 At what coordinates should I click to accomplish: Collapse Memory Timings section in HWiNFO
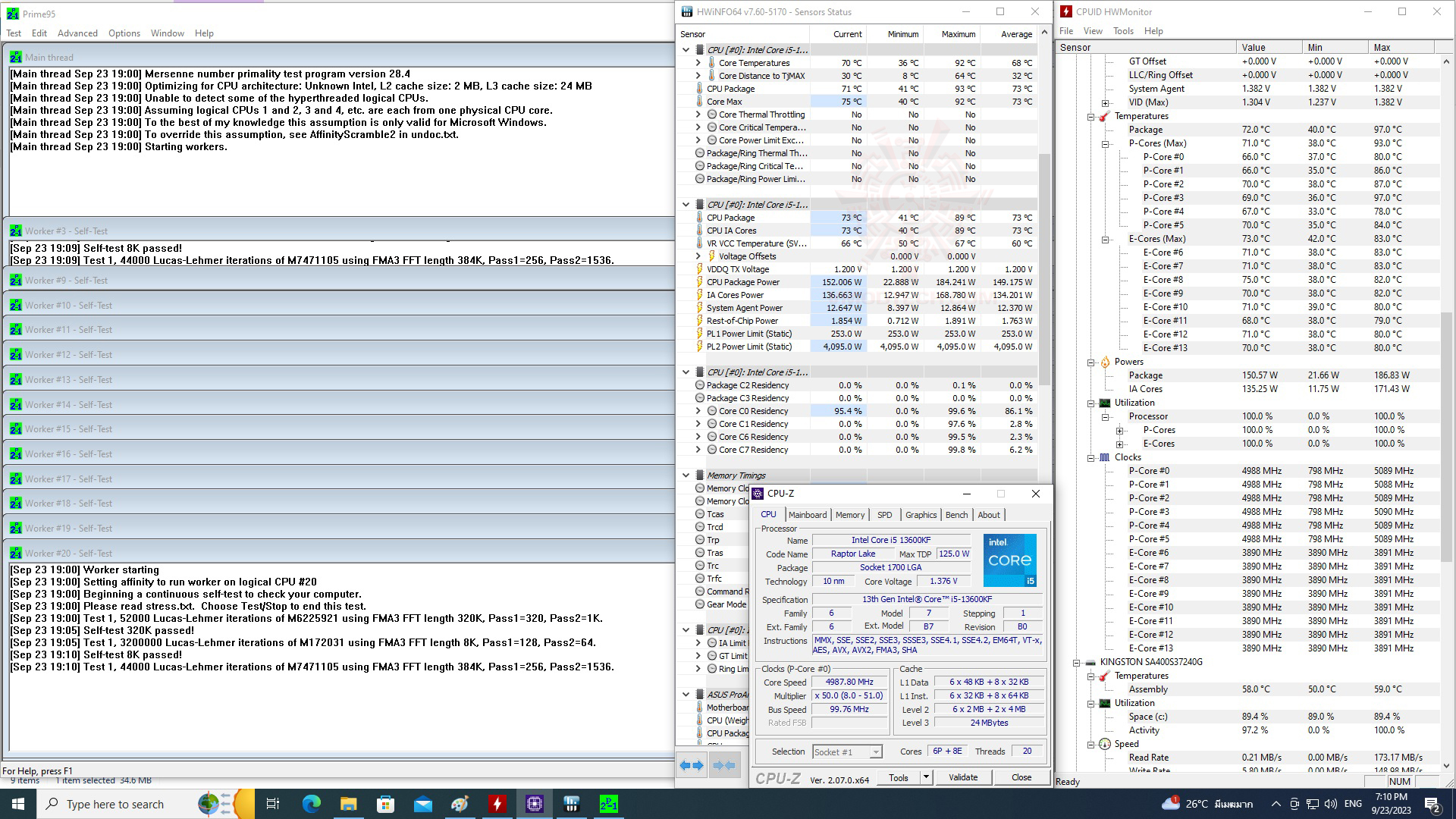(x=686, y=475)
